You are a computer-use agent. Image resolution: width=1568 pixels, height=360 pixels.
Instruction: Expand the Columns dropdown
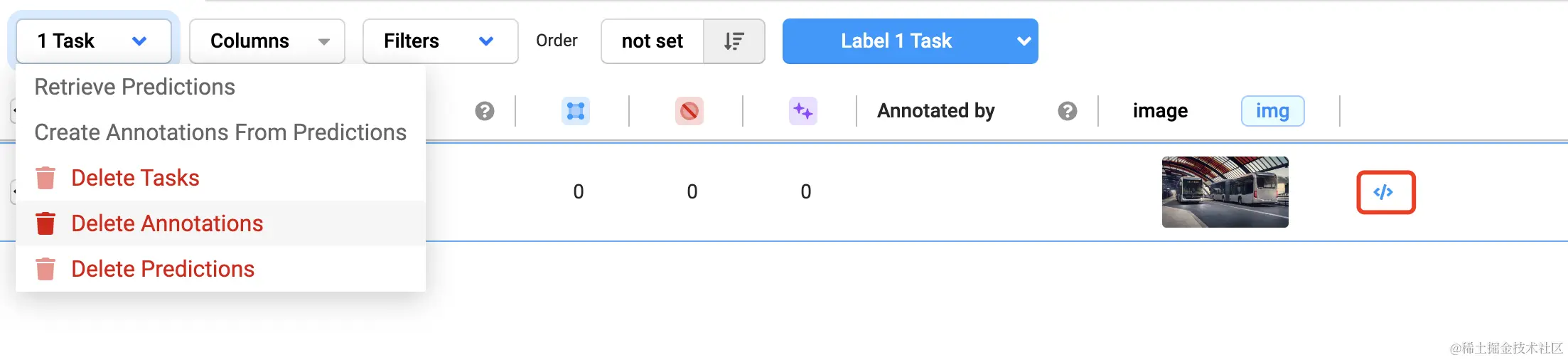pyautogui.click(x=267, y=41)
